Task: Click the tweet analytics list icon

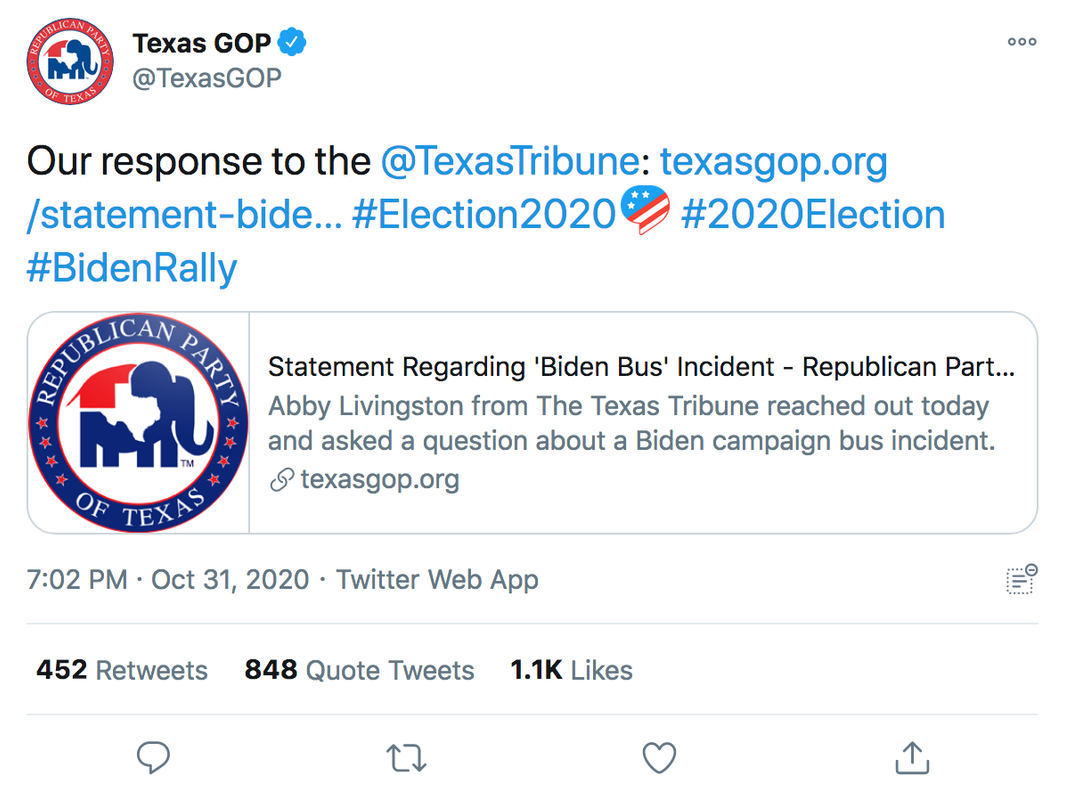Action: (x=1021, y=579)
